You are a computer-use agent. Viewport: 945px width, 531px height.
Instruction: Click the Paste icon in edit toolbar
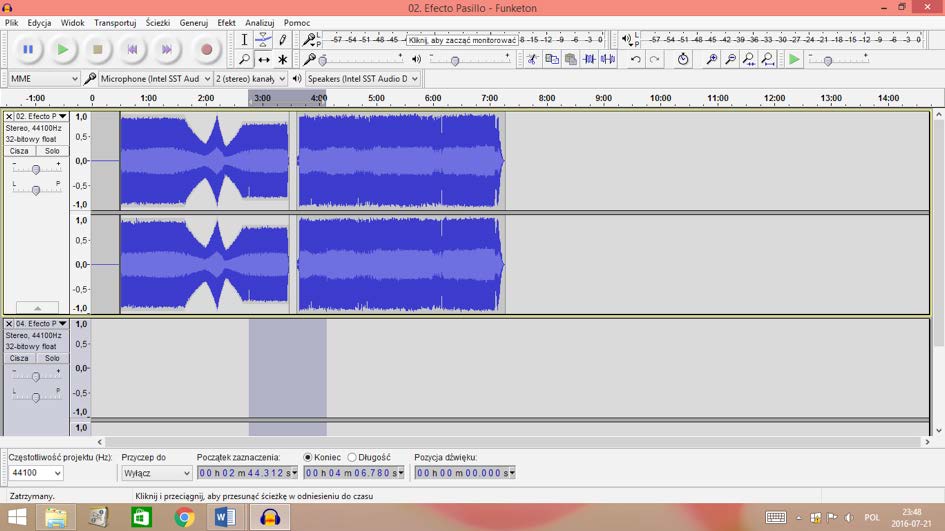(570, 59)
